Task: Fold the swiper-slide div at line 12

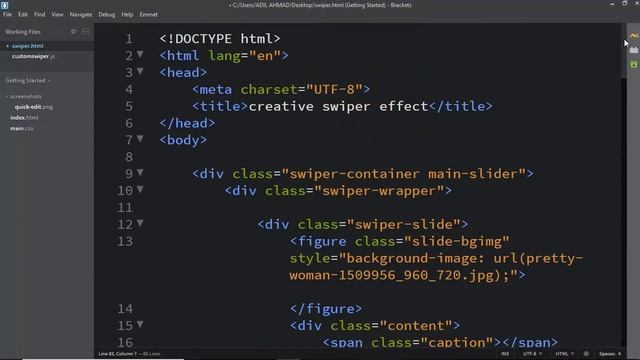Action: coord(140,223)
